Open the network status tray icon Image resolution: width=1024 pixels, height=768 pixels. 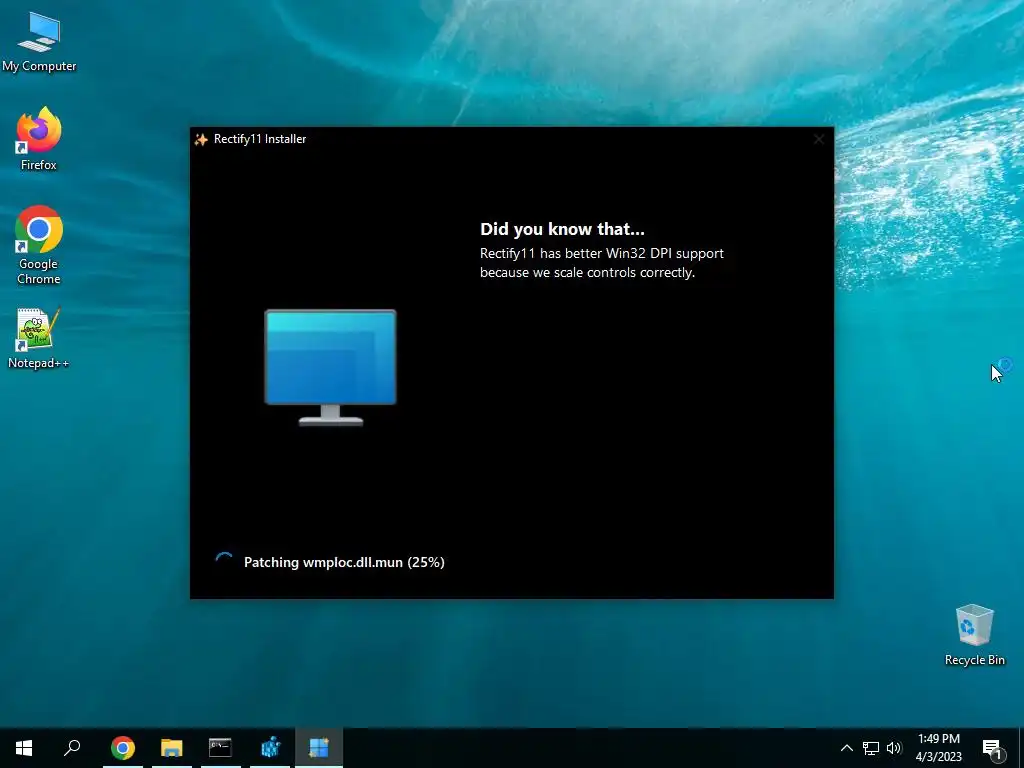click(871, 748)
